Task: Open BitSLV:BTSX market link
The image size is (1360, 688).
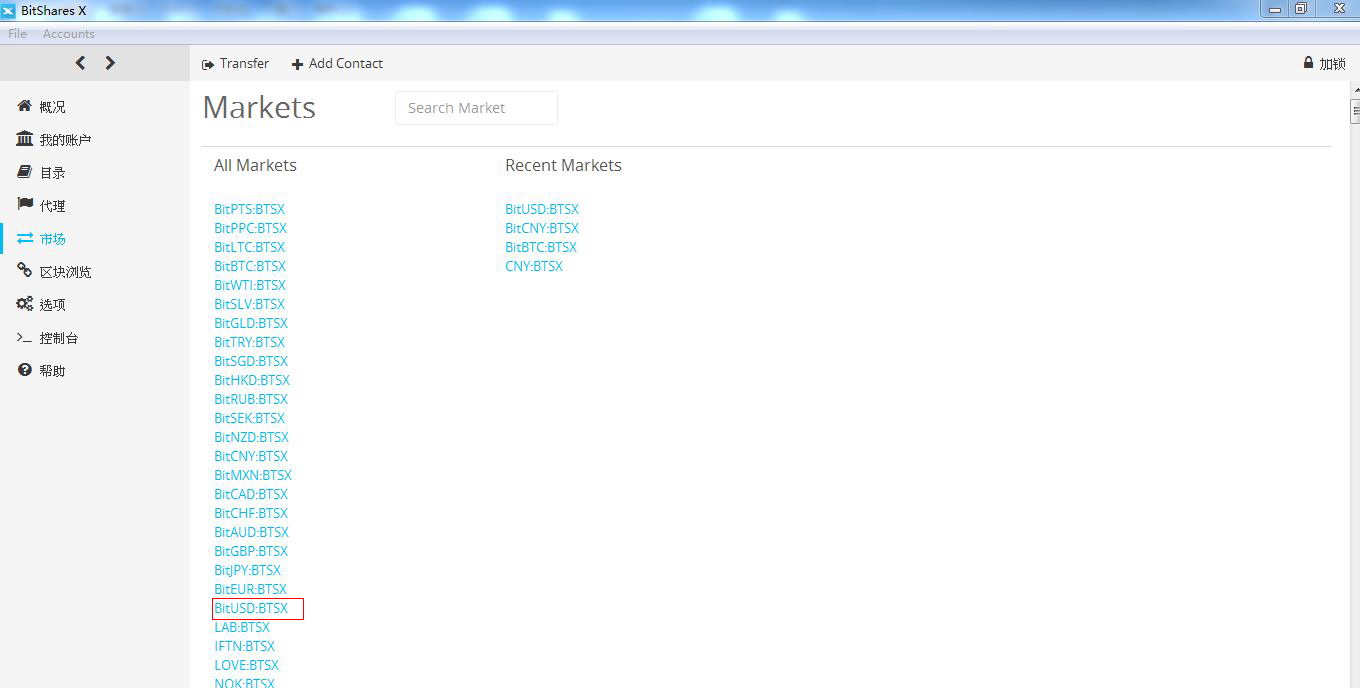Action: coord(249,304)
